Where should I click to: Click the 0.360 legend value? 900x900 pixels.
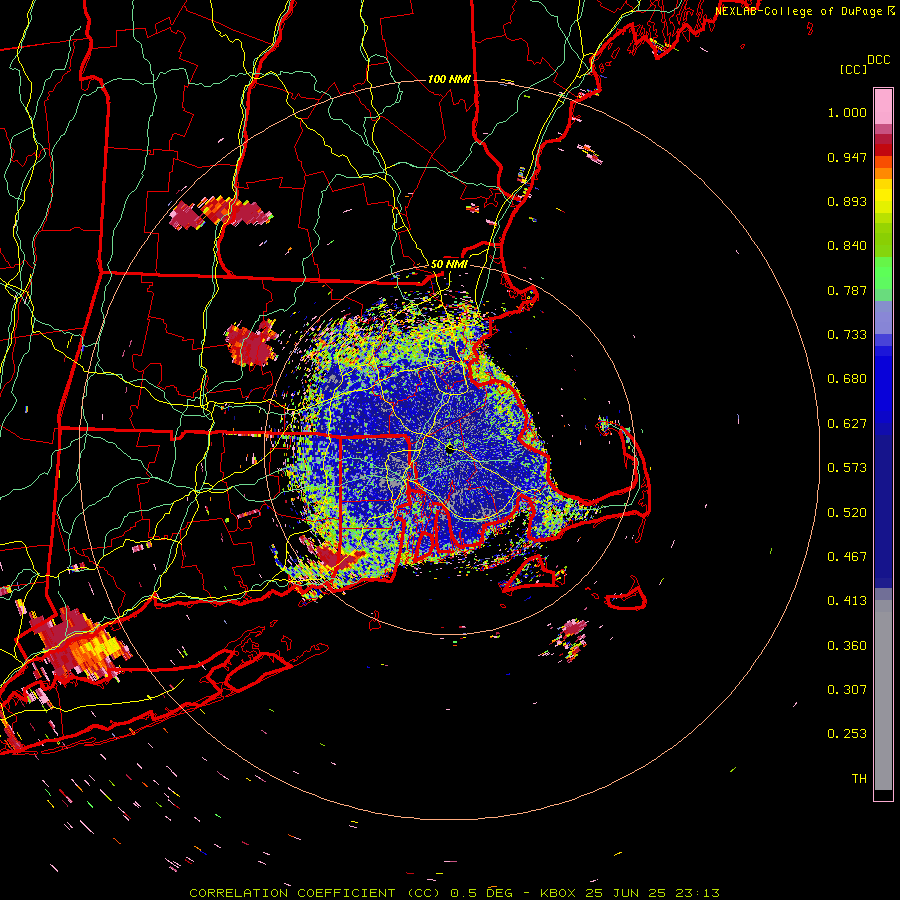(x=847, y=646)
